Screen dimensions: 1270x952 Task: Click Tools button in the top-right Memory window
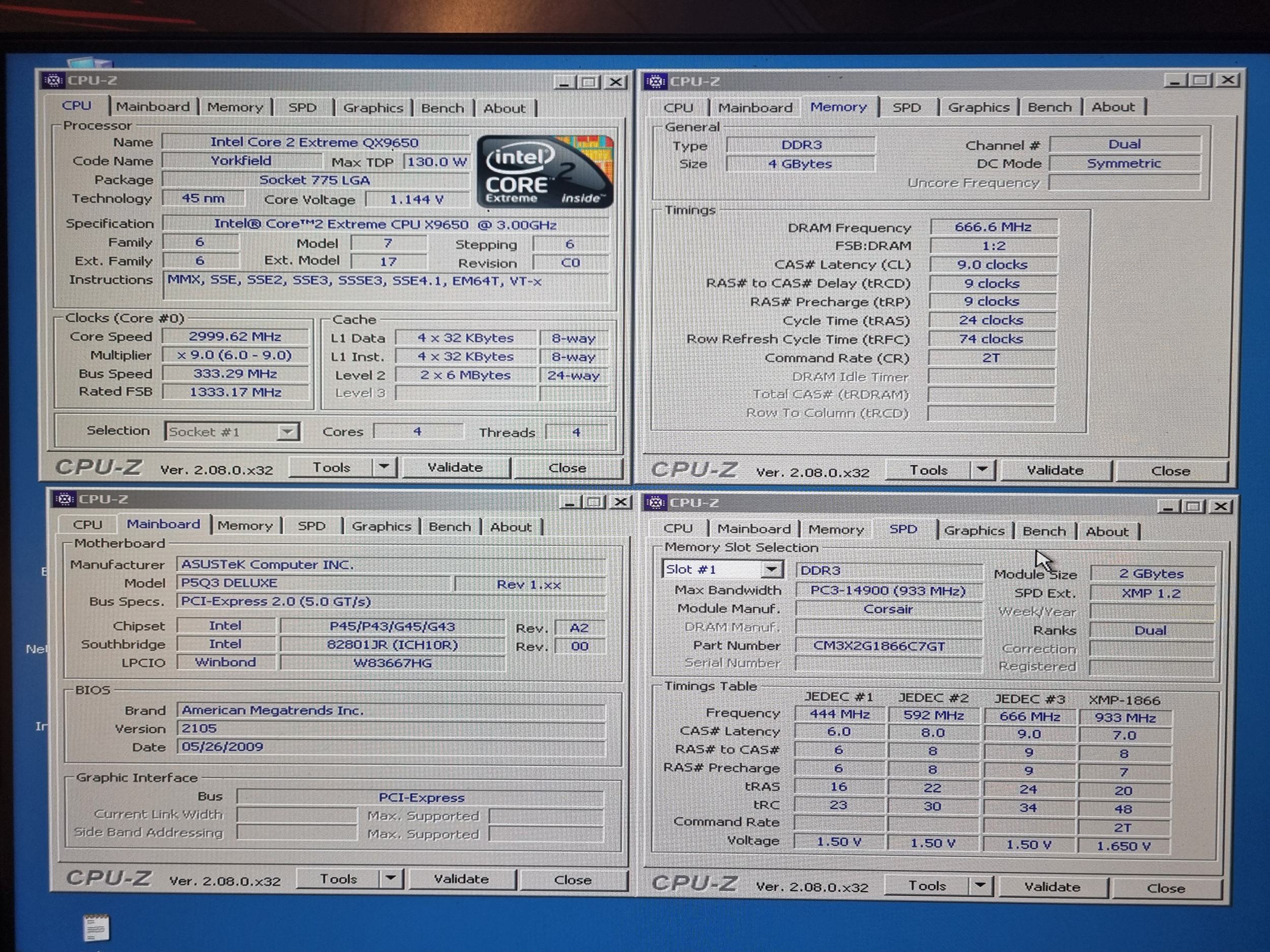929,470
